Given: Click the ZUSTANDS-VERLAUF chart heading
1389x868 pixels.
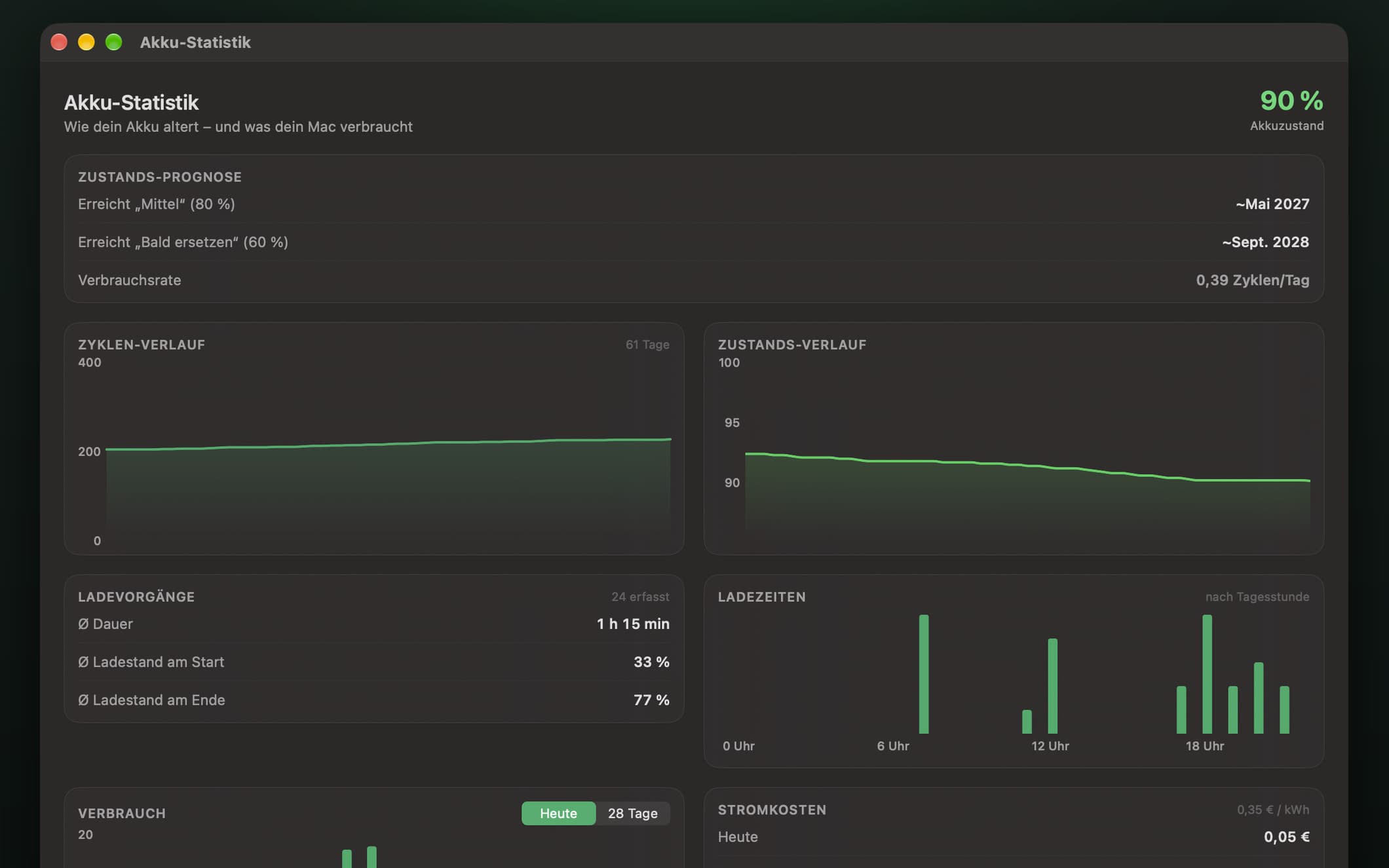Looking at the screenshot, I should (792, 345).
